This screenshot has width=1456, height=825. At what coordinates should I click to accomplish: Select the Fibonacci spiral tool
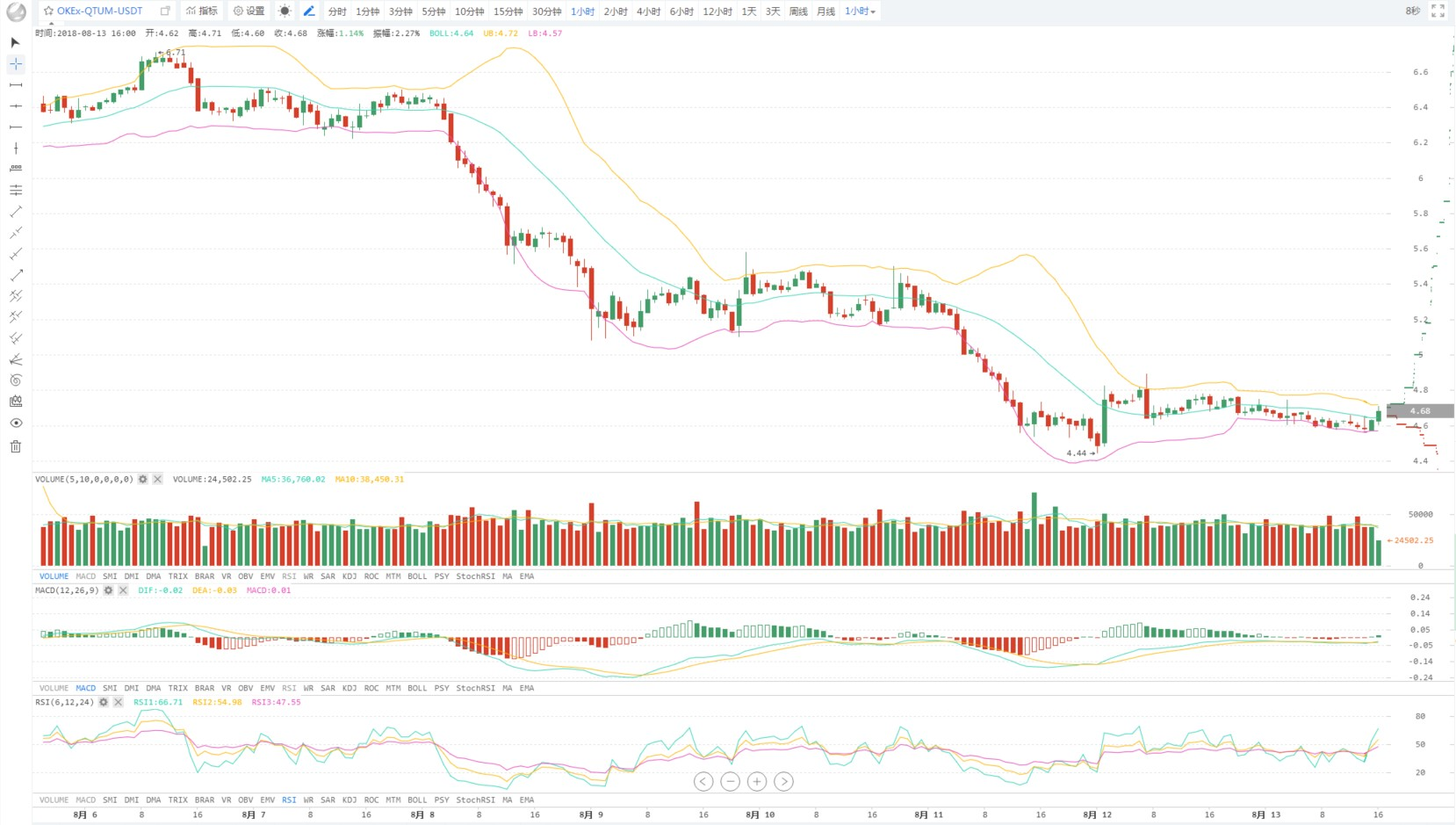pos(16,380)
